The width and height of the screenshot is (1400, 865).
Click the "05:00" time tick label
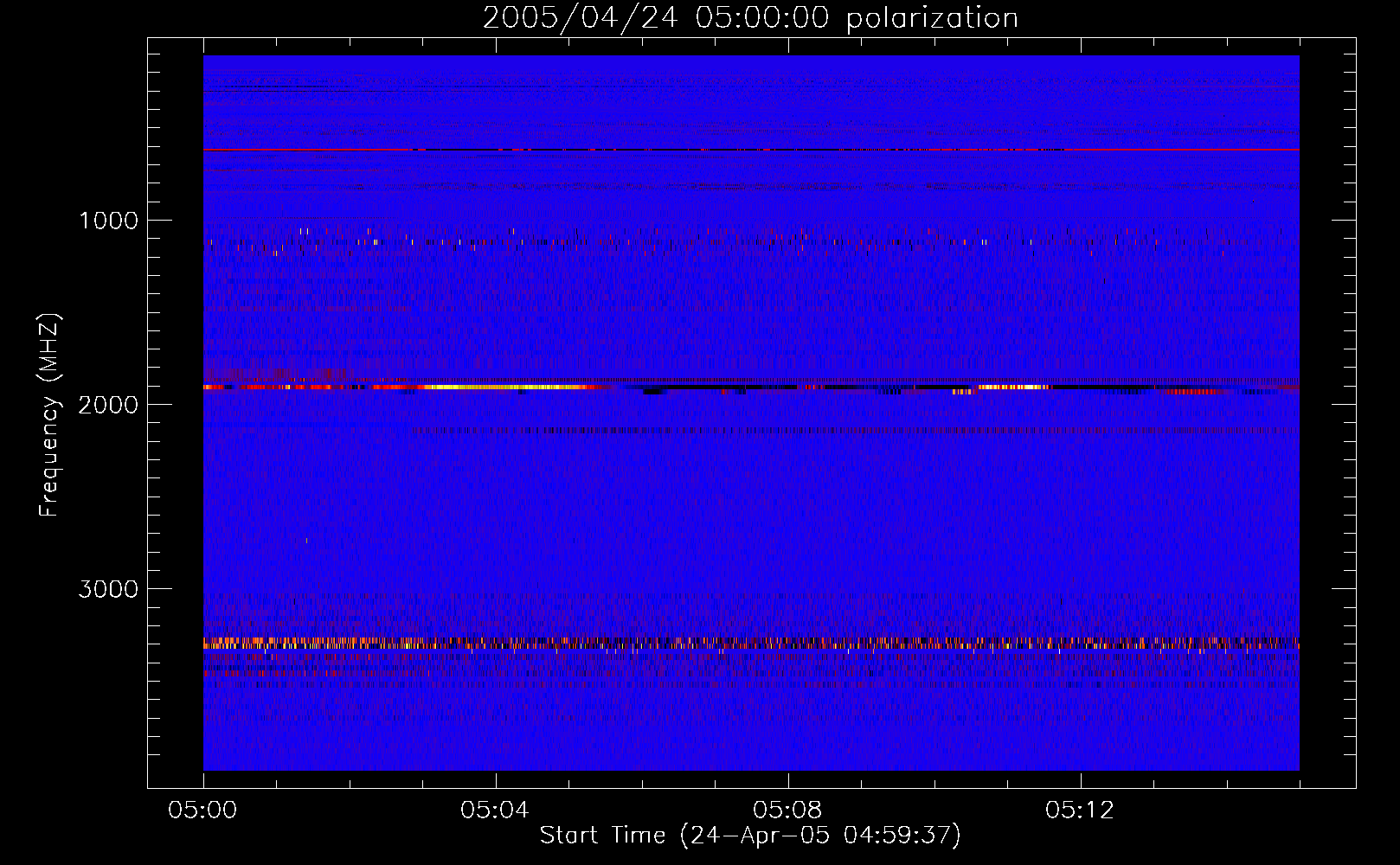[x=203, y=811]
